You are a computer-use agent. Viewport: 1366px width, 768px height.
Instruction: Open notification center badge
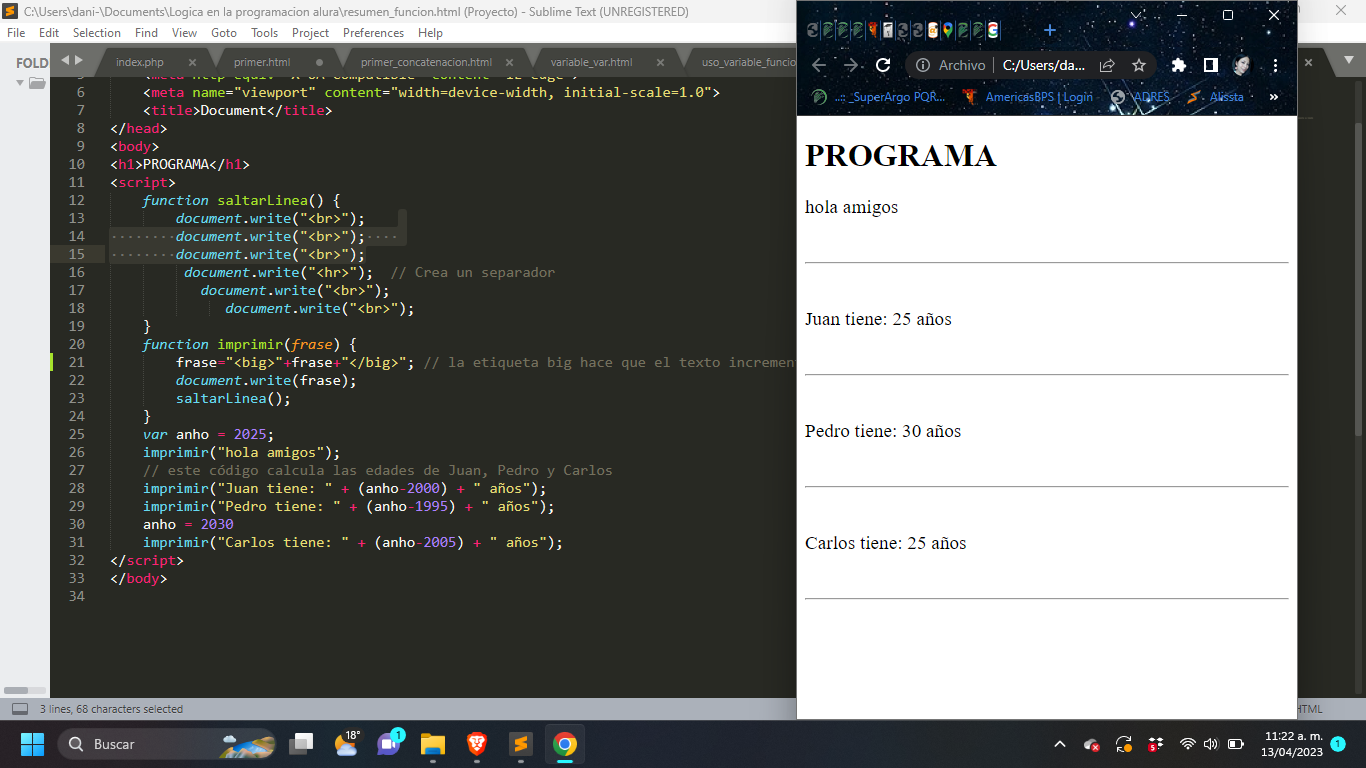coord(1338,744)
